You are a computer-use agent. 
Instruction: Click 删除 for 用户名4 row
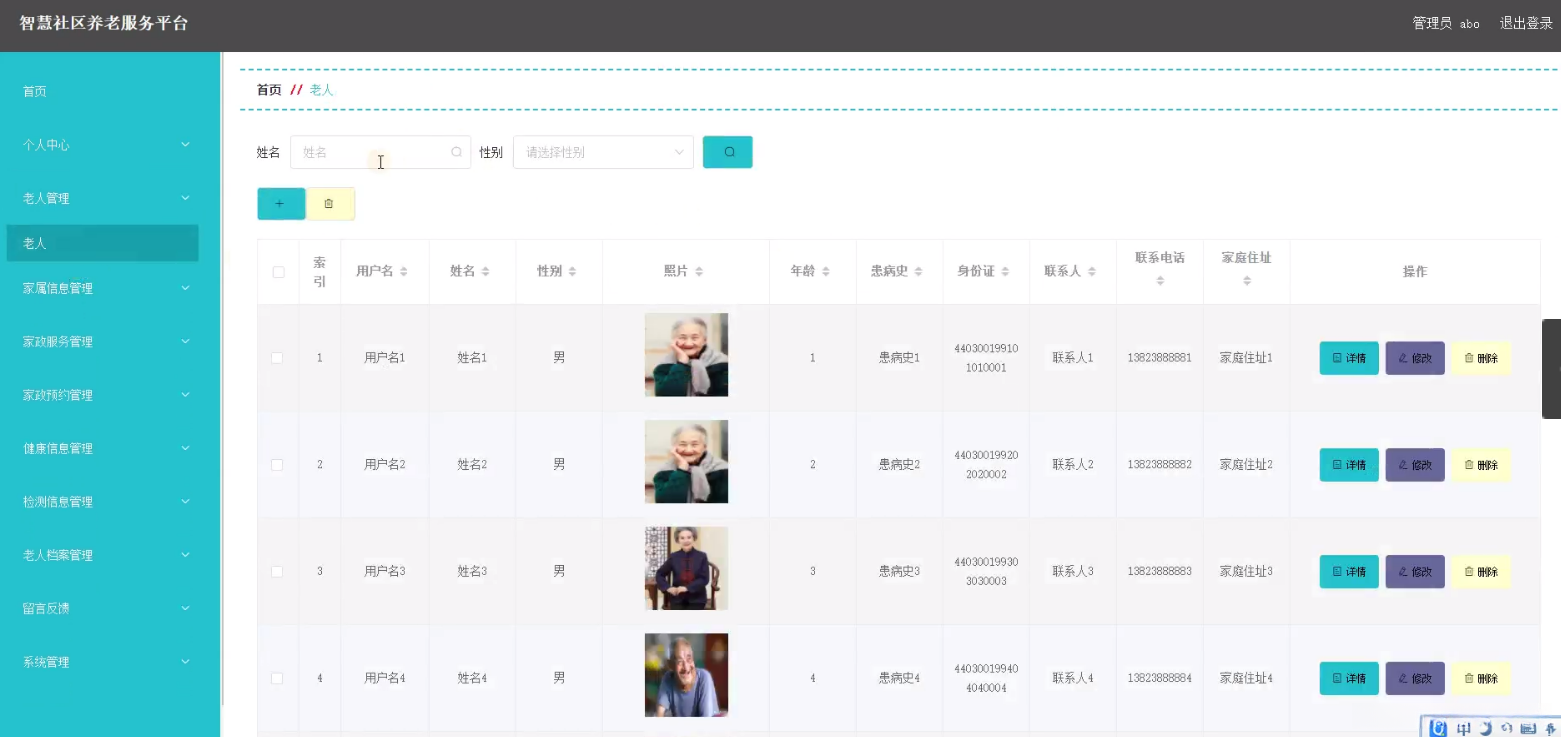[1481, 678]
